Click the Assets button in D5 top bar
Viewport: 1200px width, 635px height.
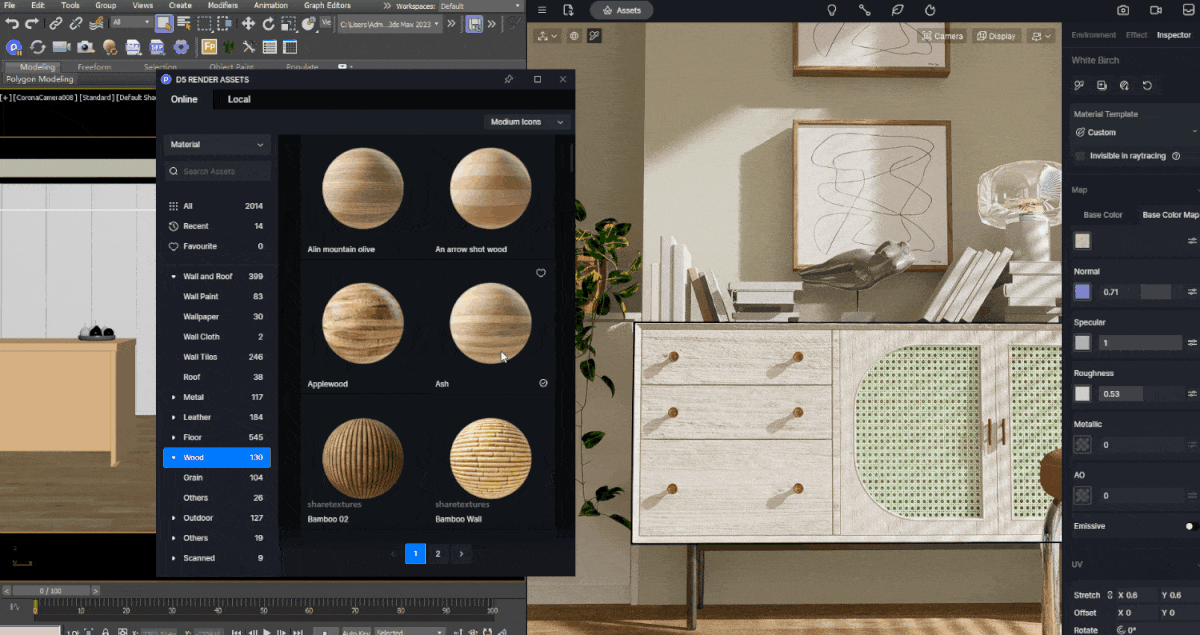click(621, 10)
